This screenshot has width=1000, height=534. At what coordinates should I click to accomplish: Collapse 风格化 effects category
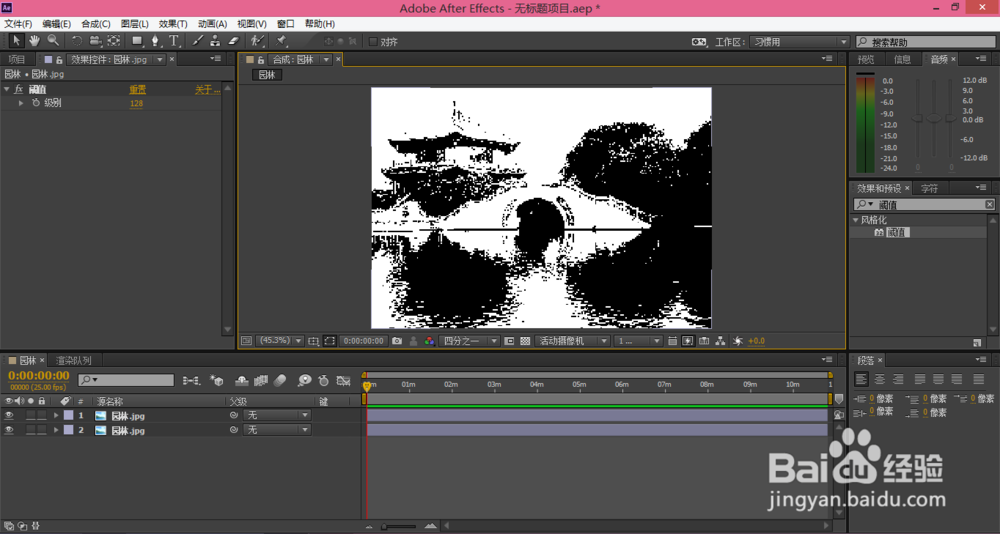click(x=856, y=220)
